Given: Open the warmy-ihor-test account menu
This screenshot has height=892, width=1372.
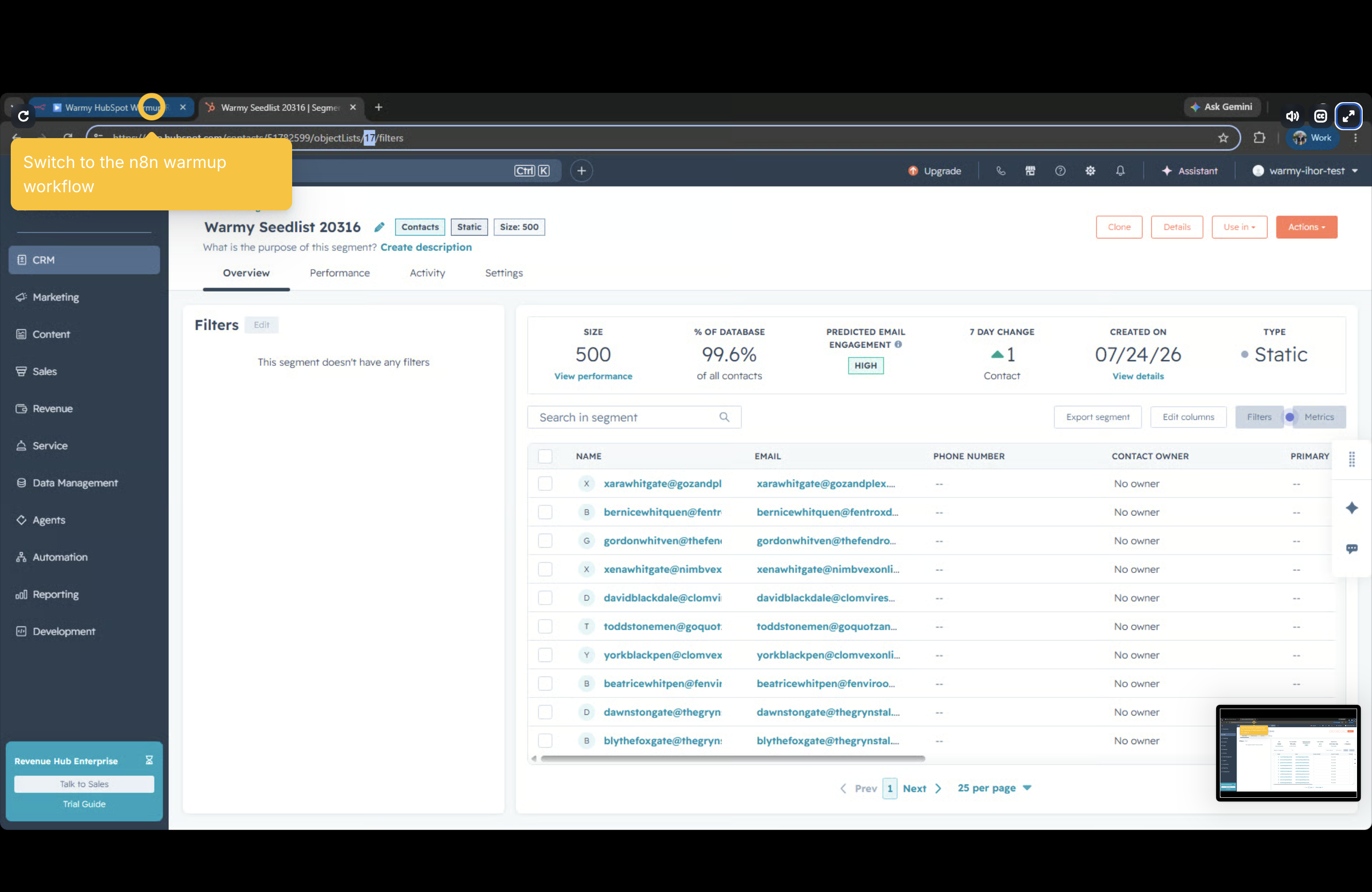Looking at the screenshot, I should [1305, 171].
